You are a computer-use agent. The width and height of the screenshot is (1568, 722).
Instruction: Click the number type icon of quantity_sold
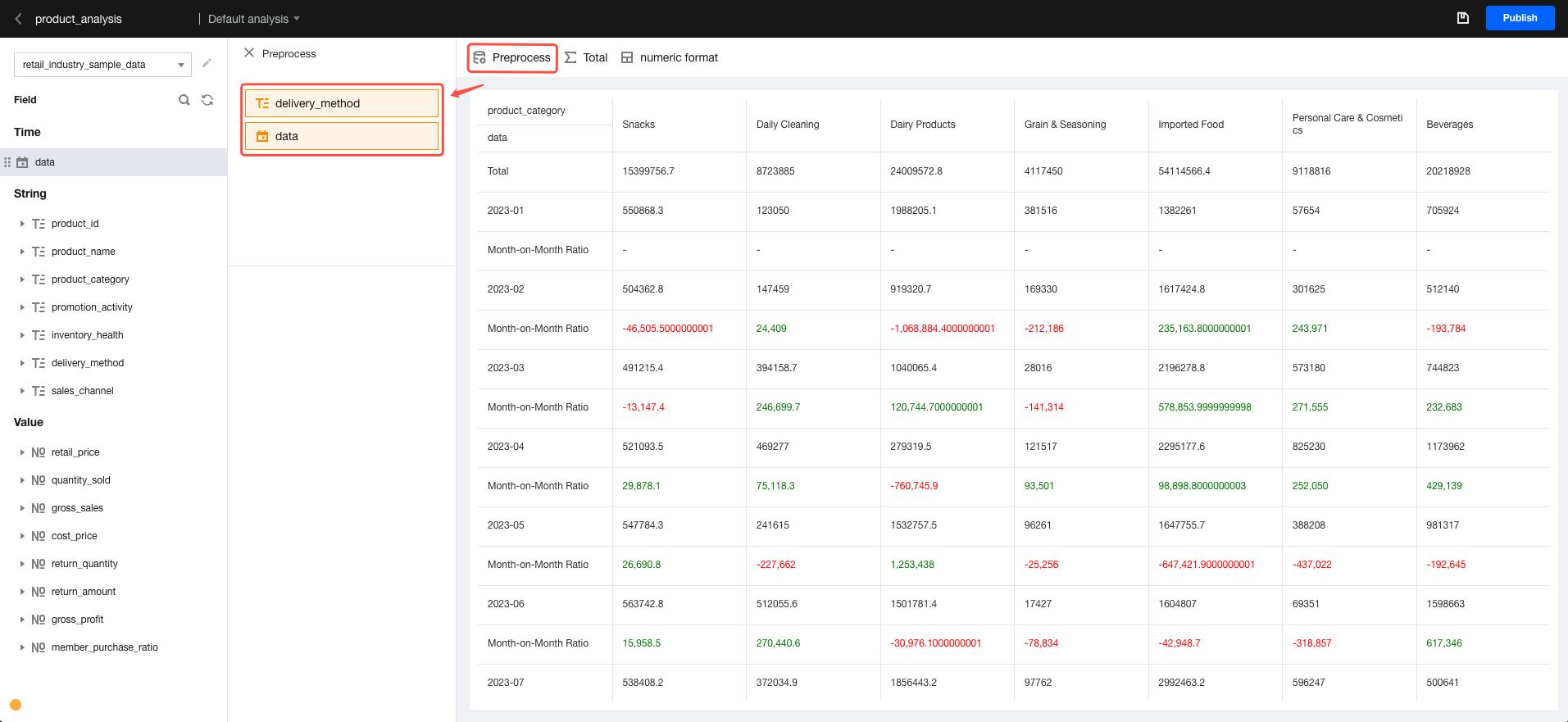tap(39, 480)
